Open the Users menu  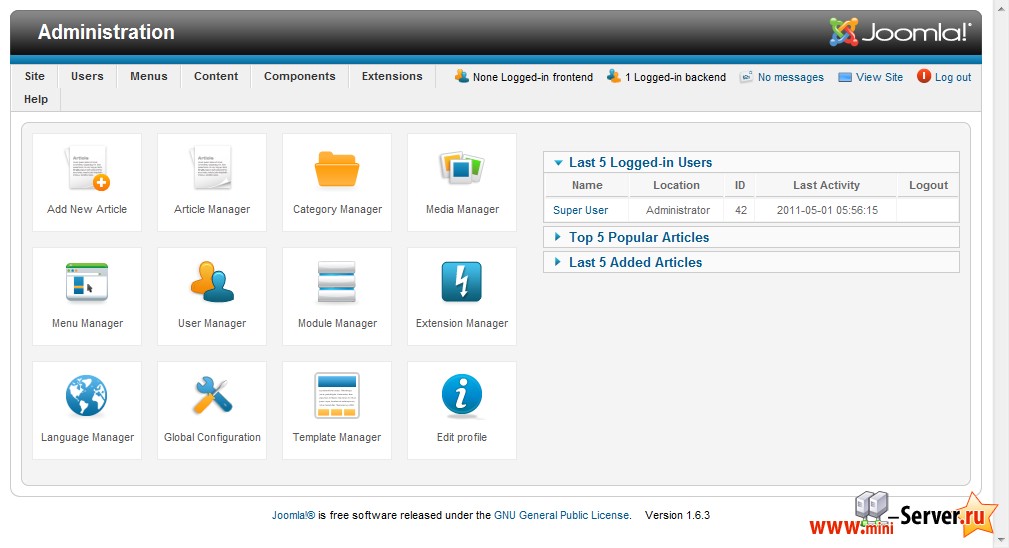click(x=87, y=76)
